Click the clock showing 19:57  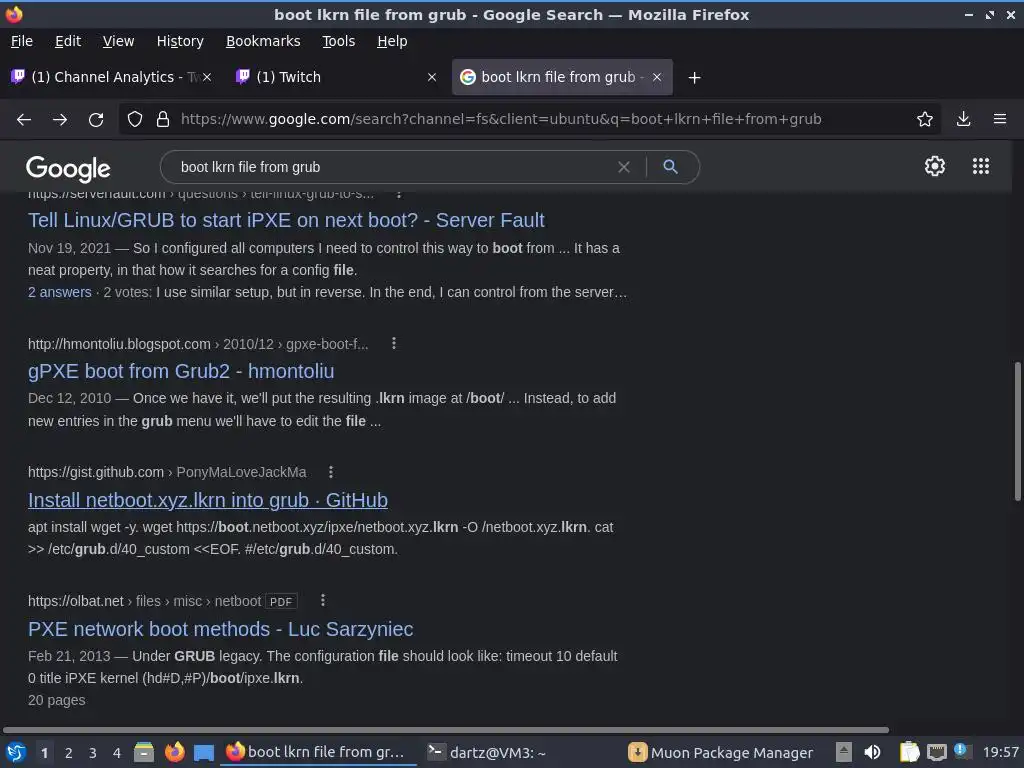tap(1001, 752)
